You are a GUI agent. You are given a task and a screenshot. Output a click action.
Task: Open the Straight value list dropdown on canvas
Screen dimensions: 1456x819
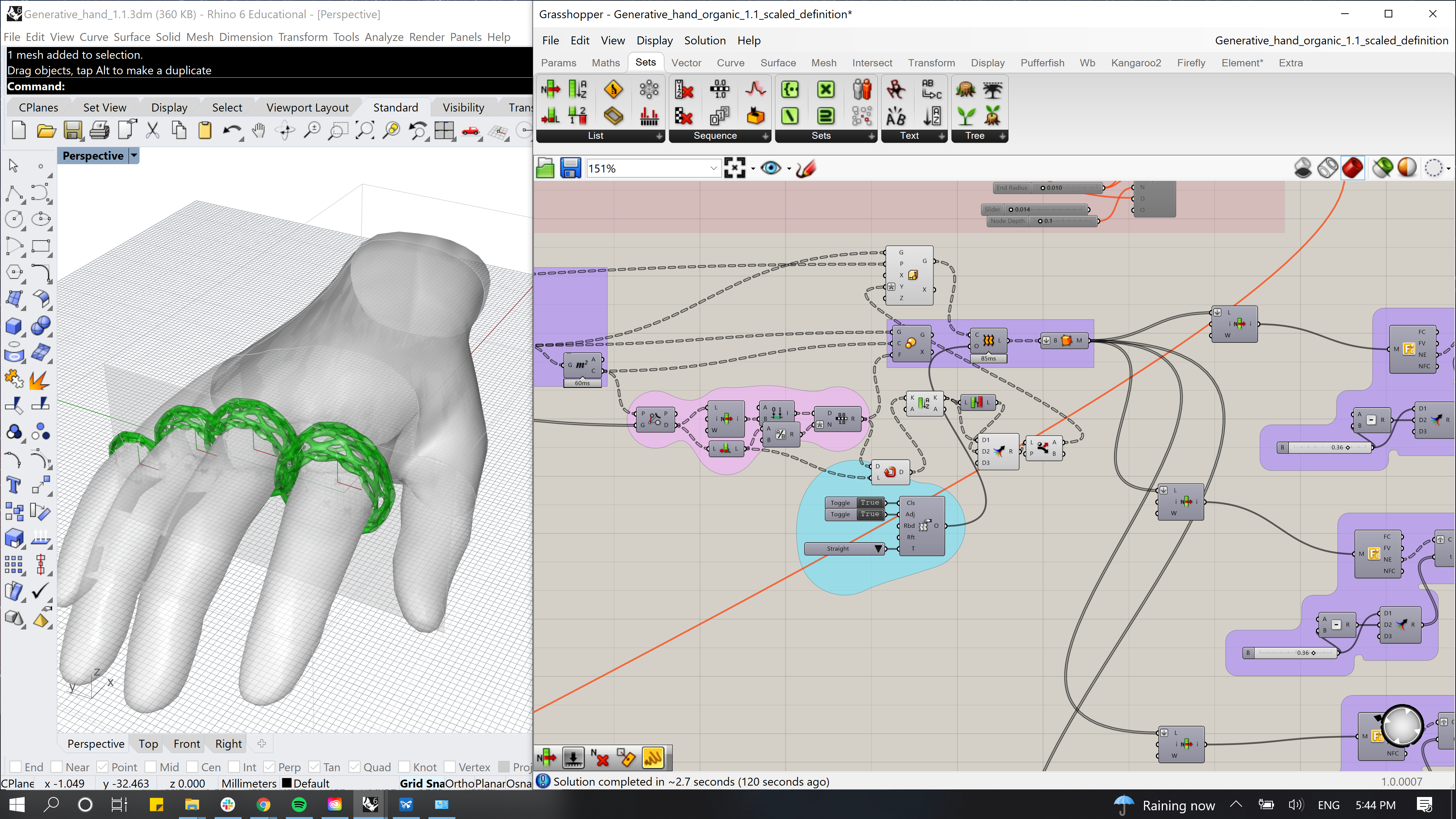(x=879, y=548)
